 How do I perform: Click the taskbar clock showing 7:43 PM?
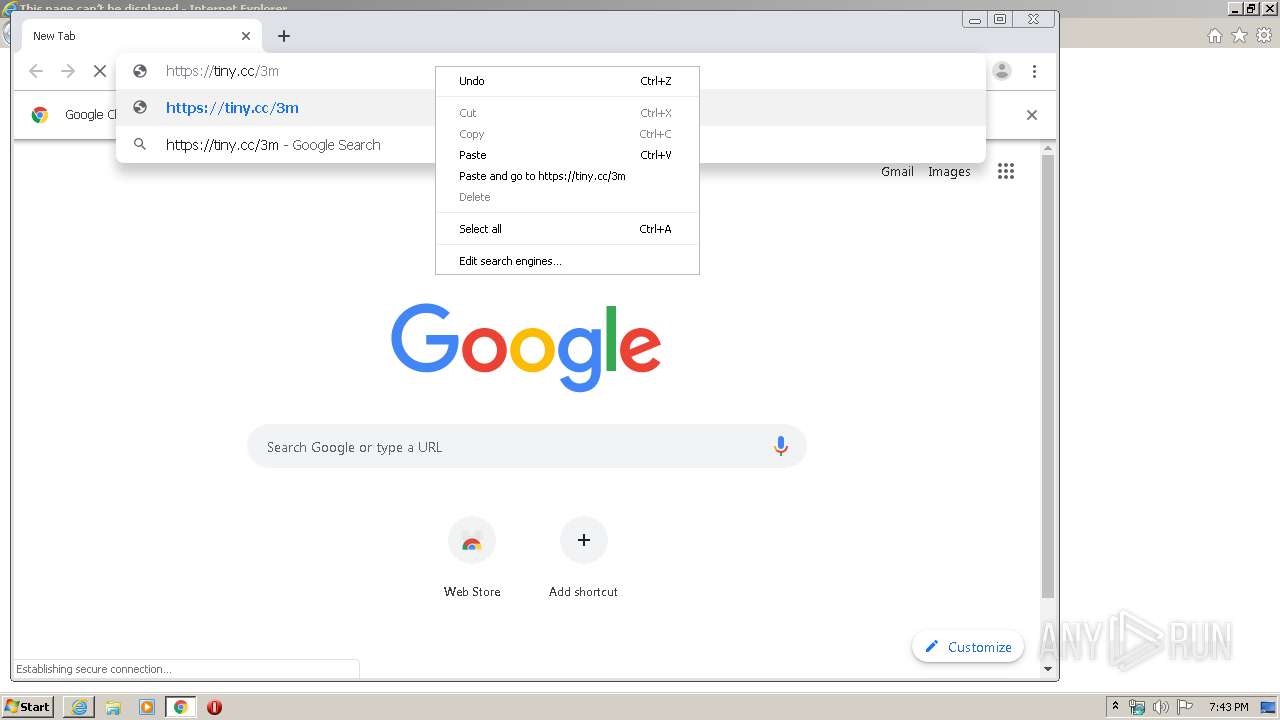1228,707
